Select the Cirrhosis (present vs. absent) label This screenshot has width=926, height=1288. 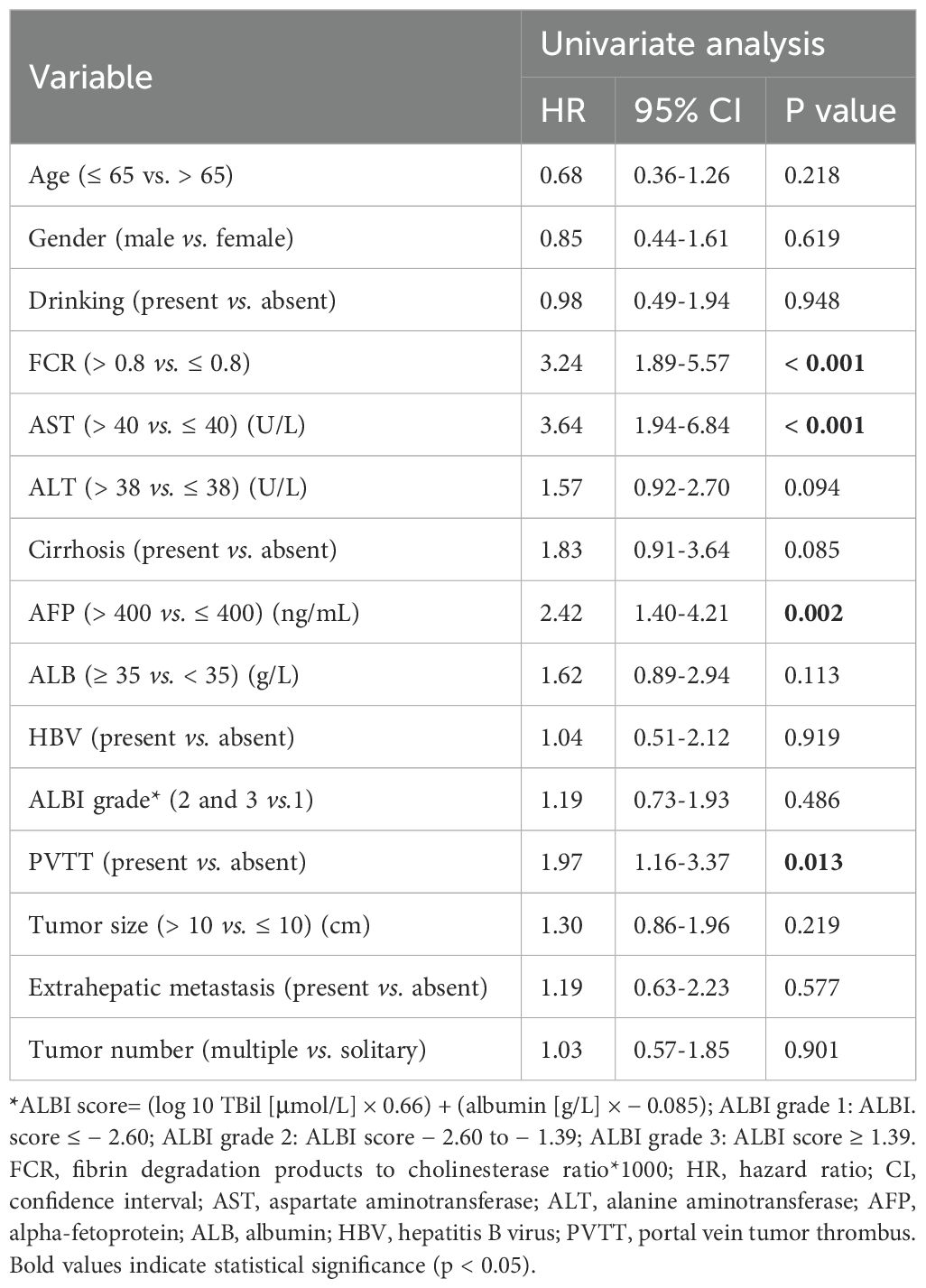[182, 550]
